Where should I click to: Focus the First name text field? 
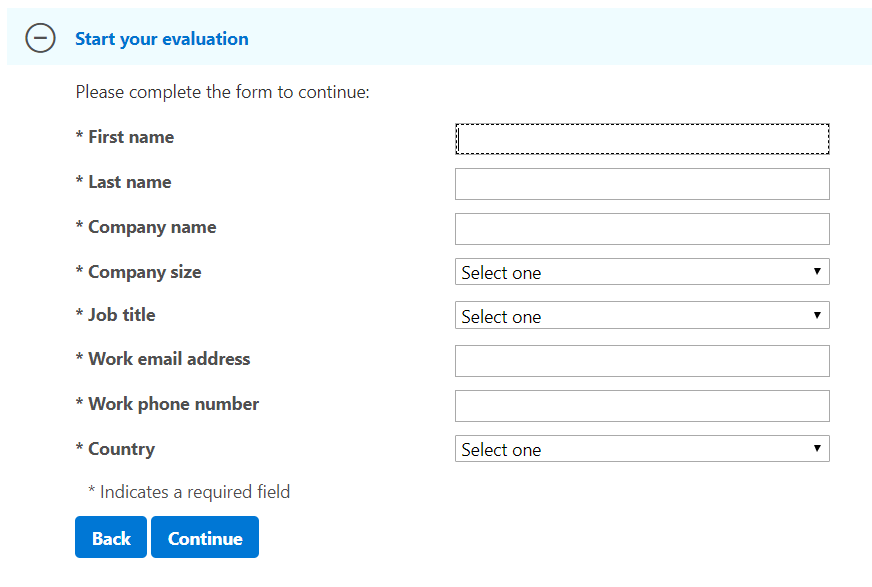(642, 139)
